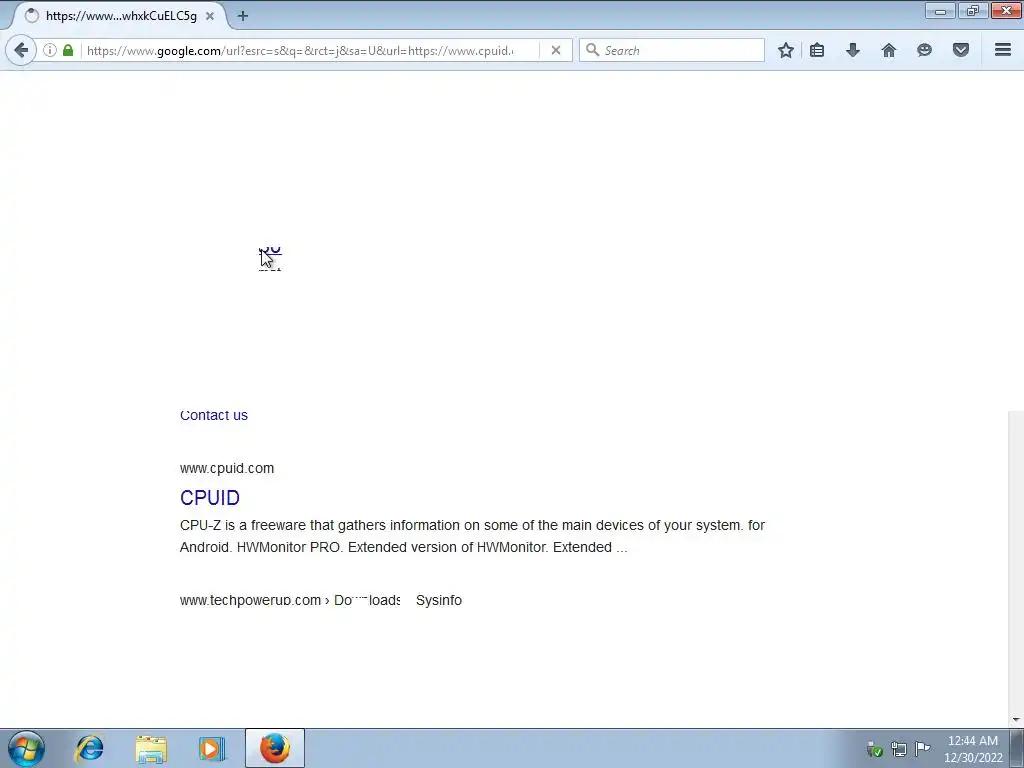Open a new tab with plus button
Screen dimensions: 1024x768
(x=243, y=16)
